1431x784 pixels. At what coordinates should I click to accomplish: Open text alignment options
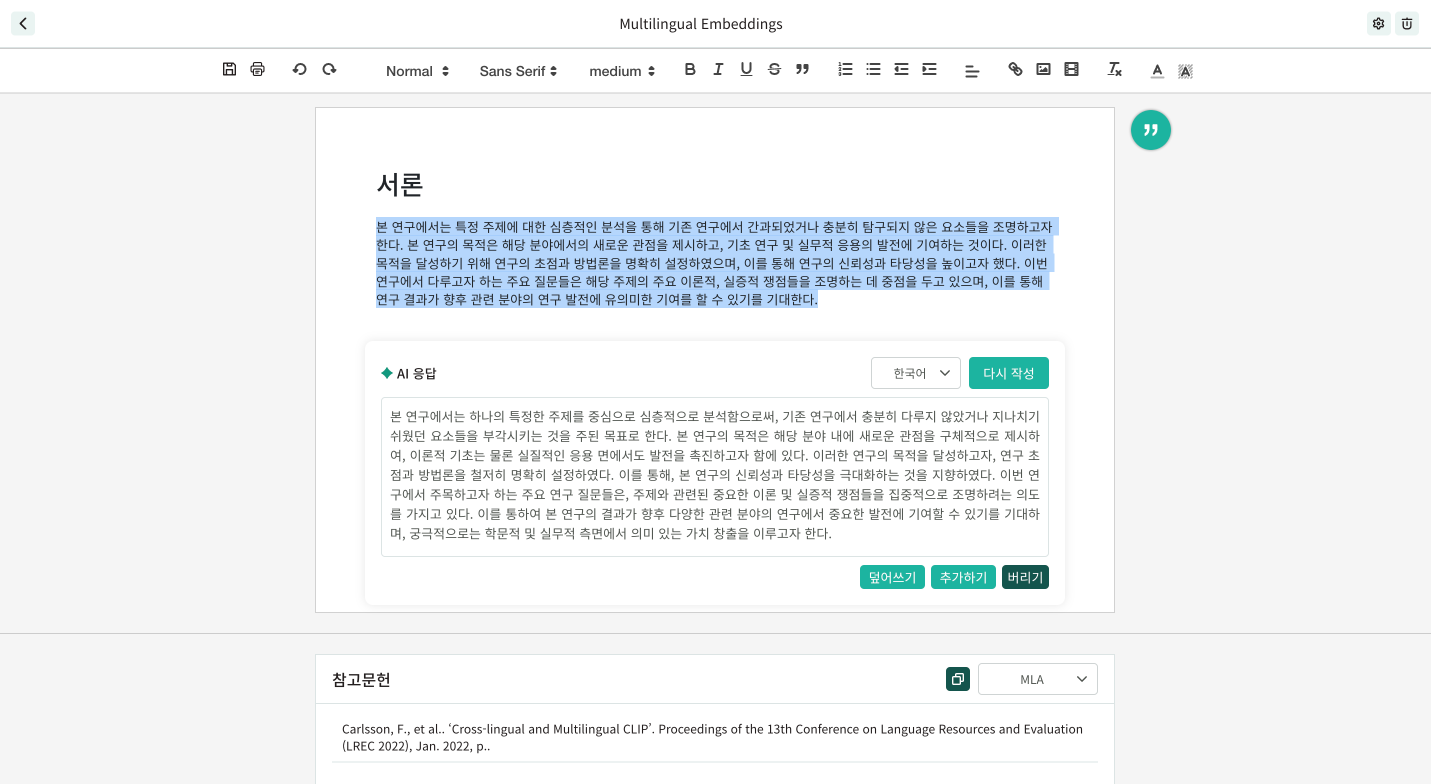971,71
